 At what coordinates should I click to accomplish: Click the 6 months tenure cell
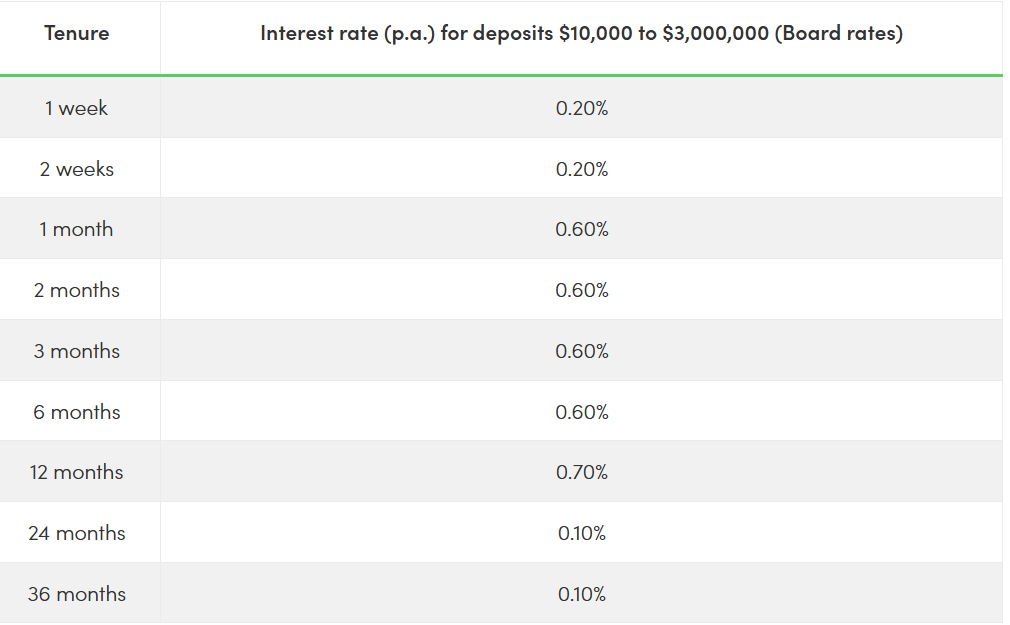tap(77, 412)
